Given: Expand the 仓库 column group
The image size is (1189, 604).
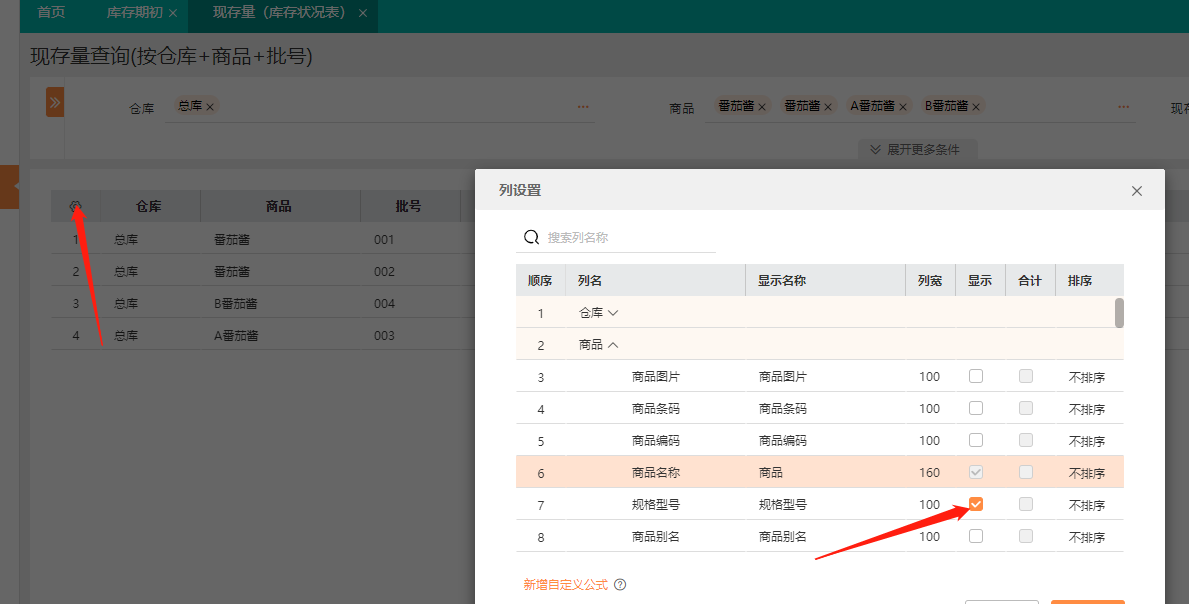Looking at the screenshot, I should [x=613, y=313].
